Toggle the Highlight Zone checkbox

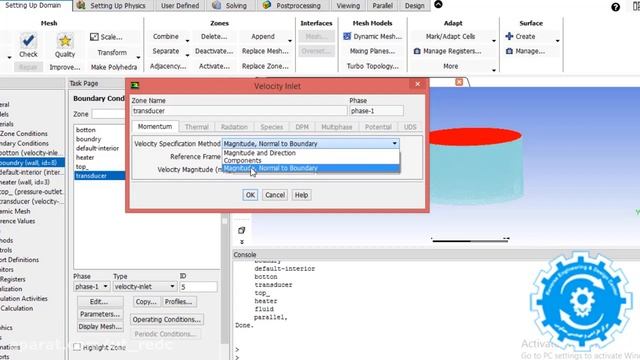[x=77, y=347]
